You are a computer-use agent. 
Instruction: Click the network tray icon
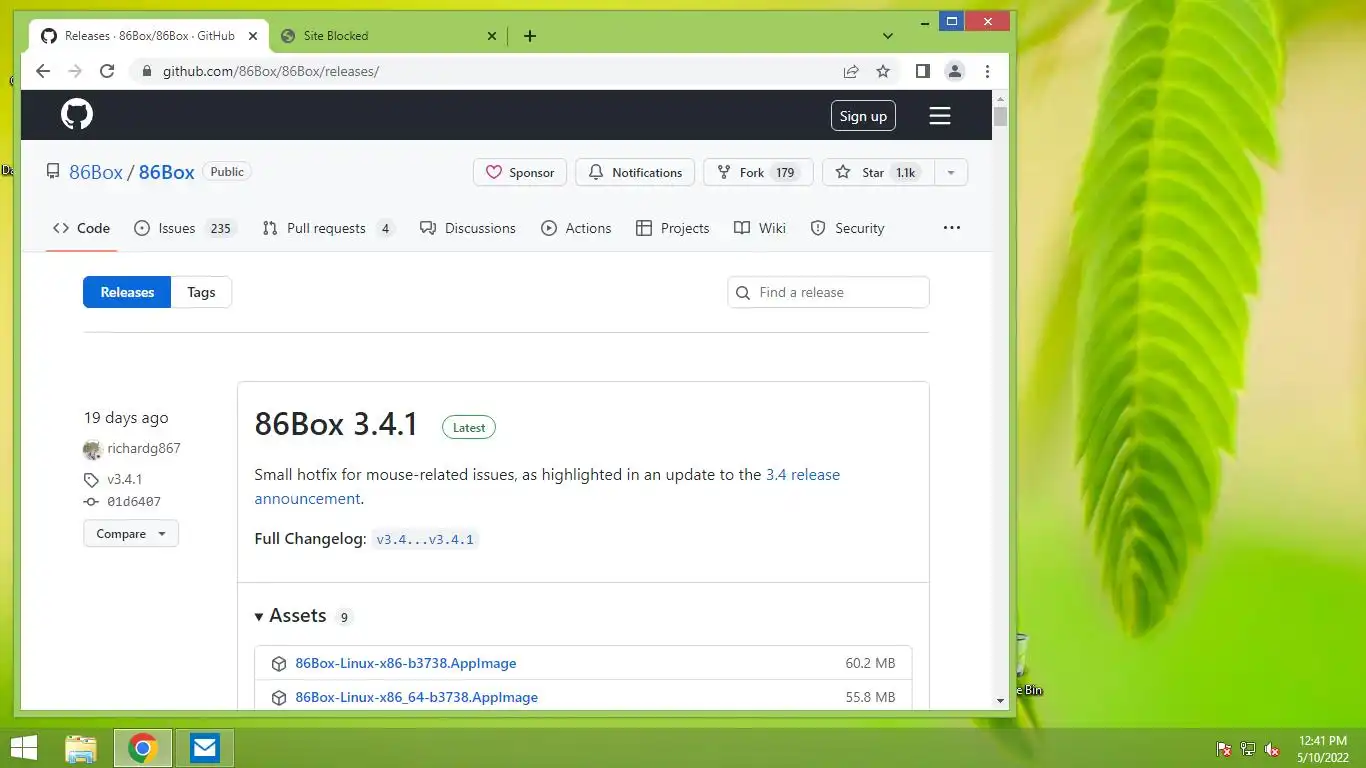[x=1248, y=749]
